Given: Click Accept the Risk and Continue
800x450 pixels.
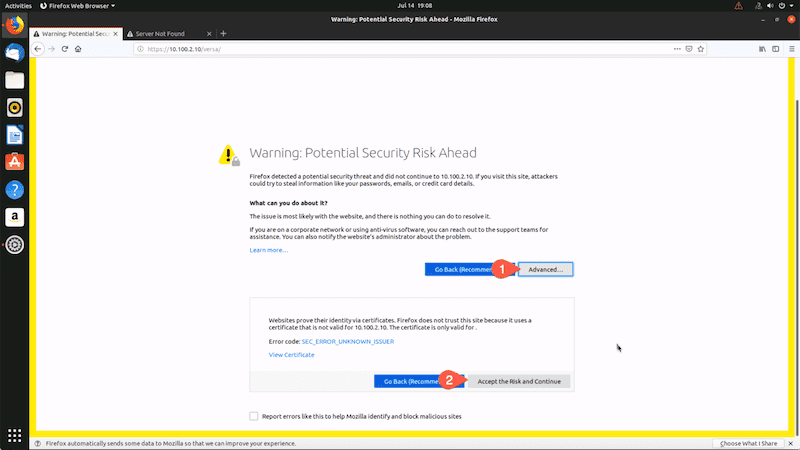Looking at the screenshot, I should 519,381.
